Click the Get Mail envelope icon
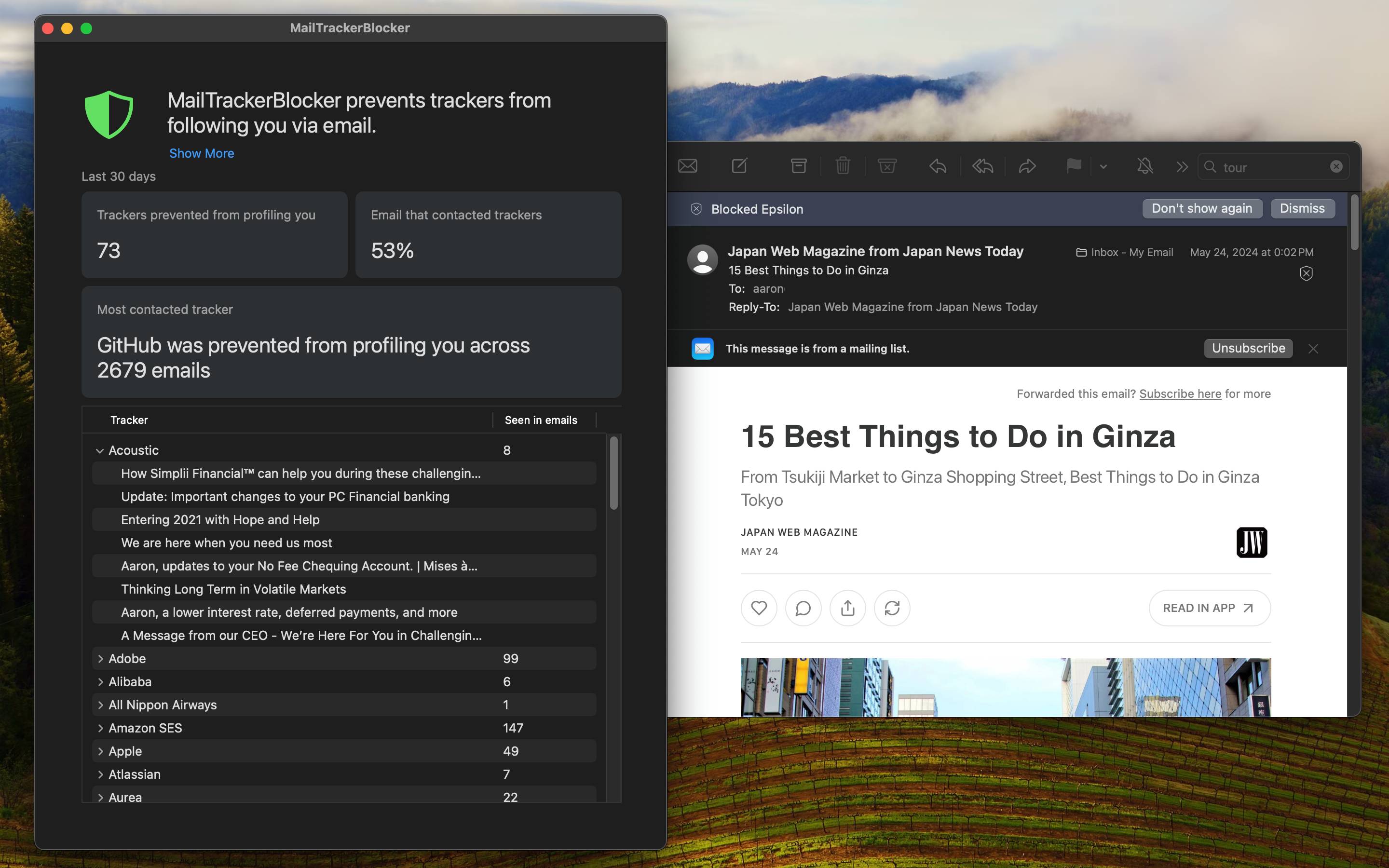Image resolution: width=1389 pixels, height=868 pixels. click(x=687, y=166)
